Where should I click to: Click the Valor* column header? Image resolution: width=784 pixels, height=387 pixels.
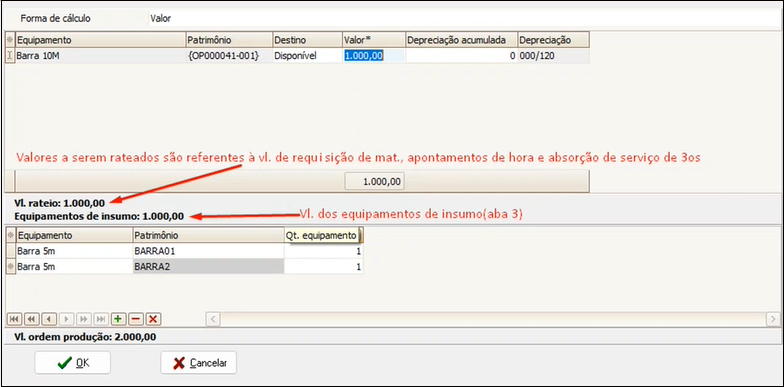374,40
